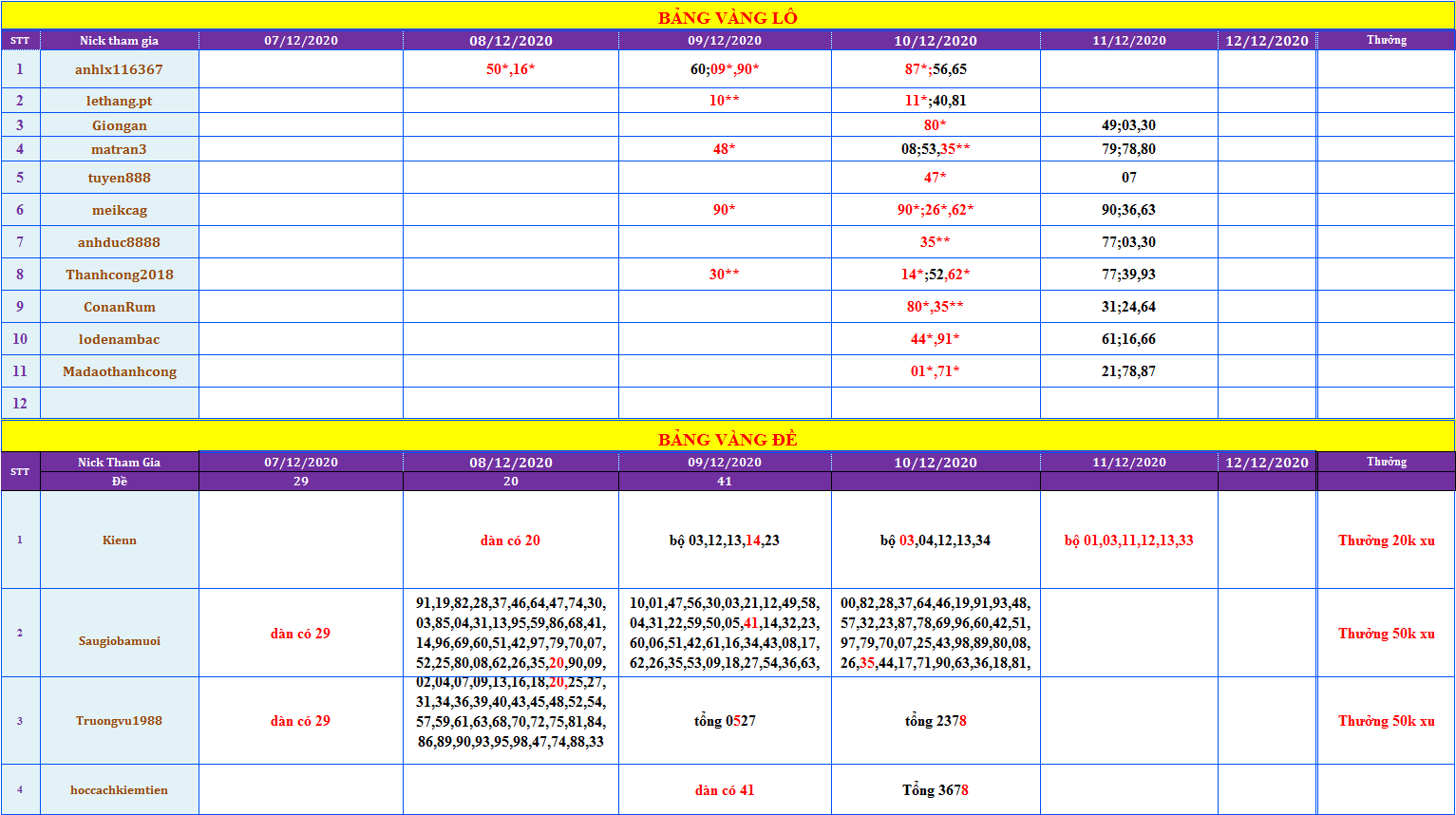Select the 10** cell in lethang.pt row
1456x815 pixels.
pyautogui.click(x=725, y=100)
